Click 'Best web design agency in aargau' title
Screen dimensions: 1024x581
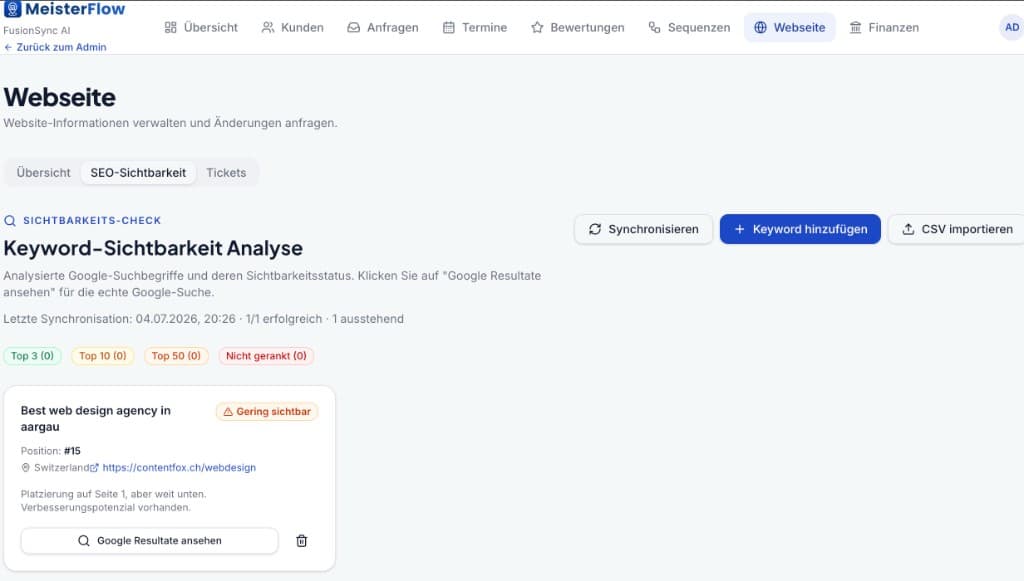pyautogui.click(x=95, y=418)
